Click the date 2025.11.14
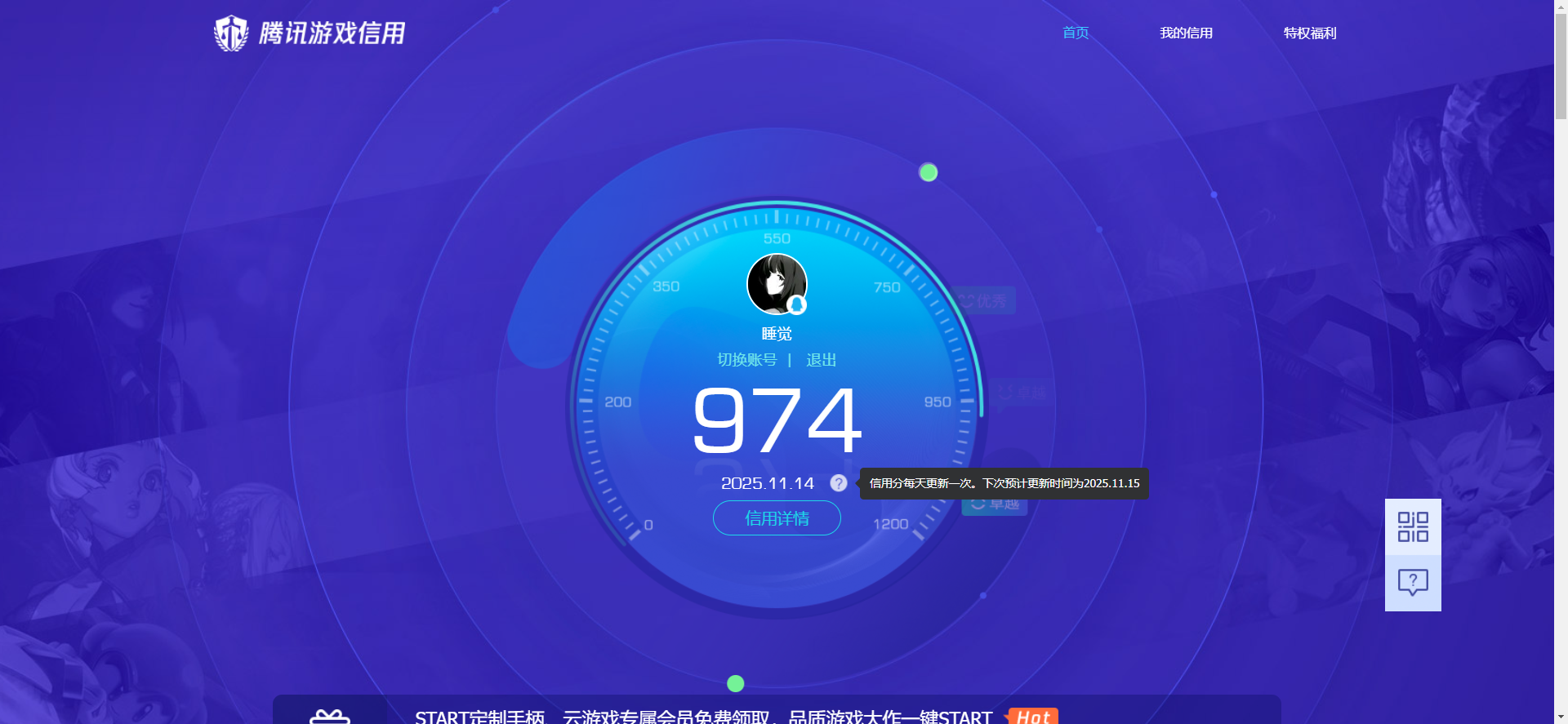Viewport: 1568px width, 724px height. [x=768, y=483]
